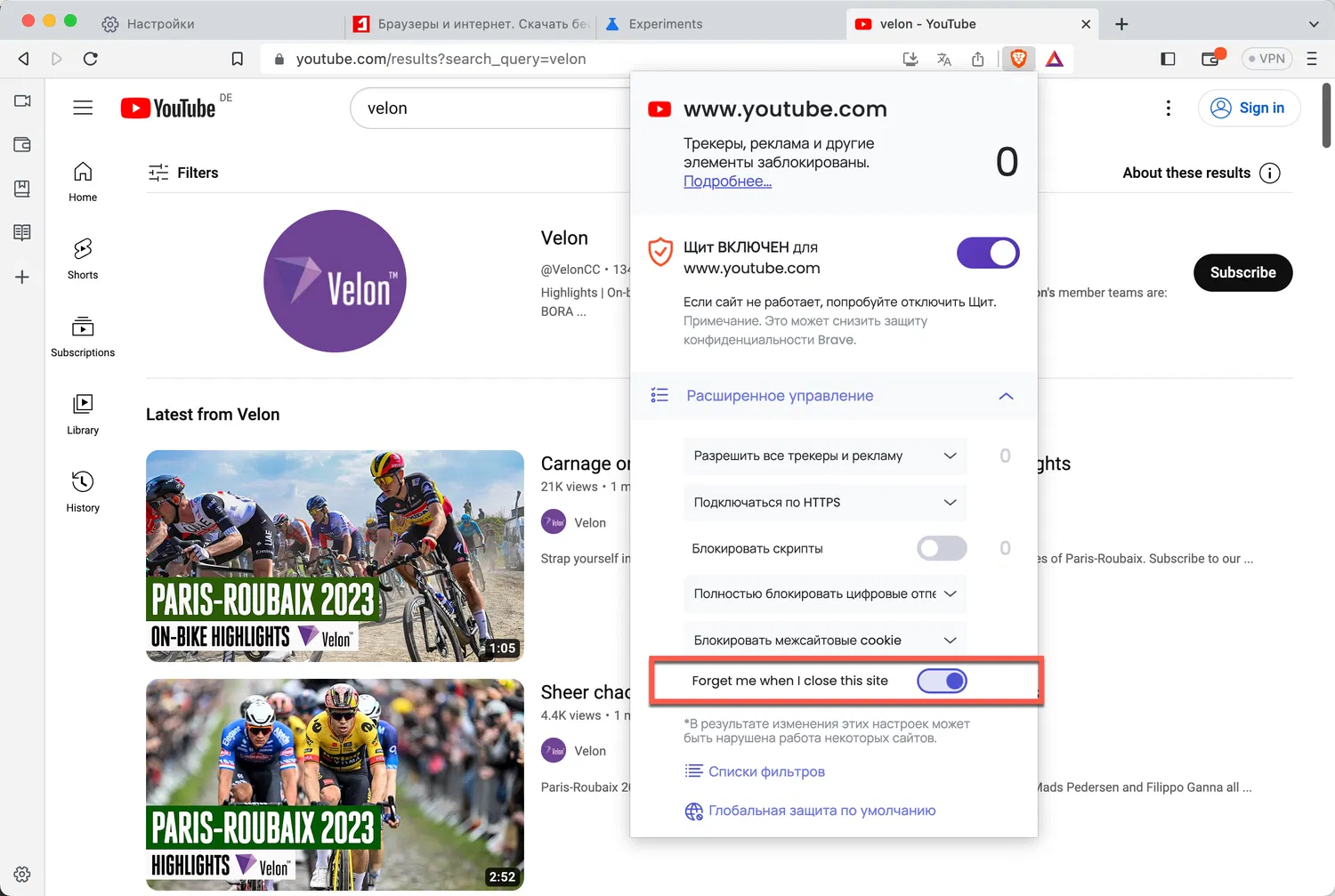Click the browser forward arrow
Viewport: 1335px width, 896px height.
[57, 59]
